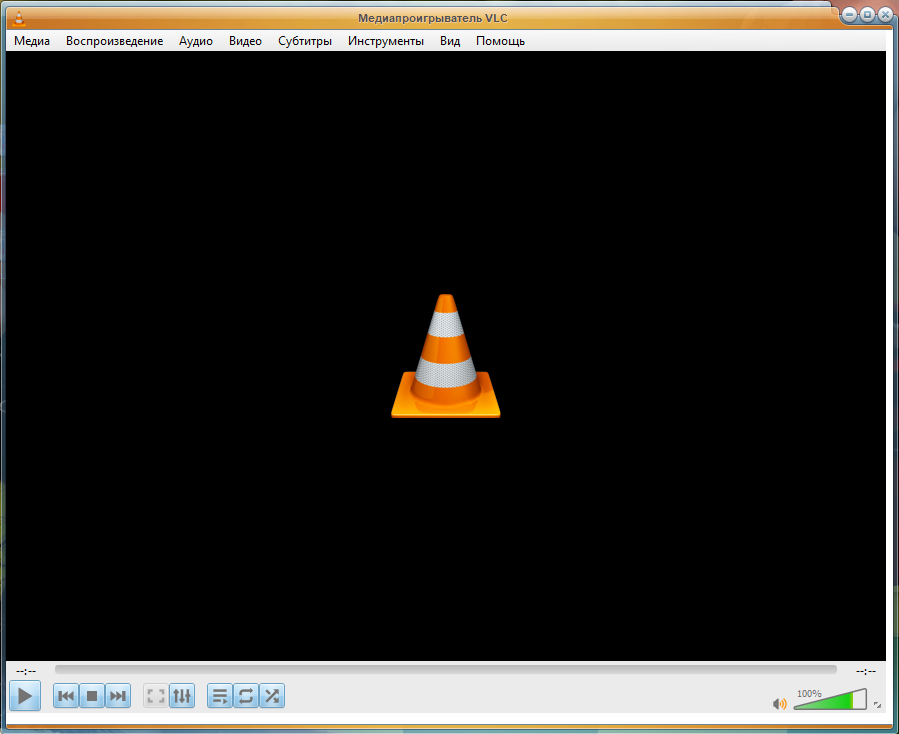Click the playback seek bar
899x734 pixels.
click(445, 669)
